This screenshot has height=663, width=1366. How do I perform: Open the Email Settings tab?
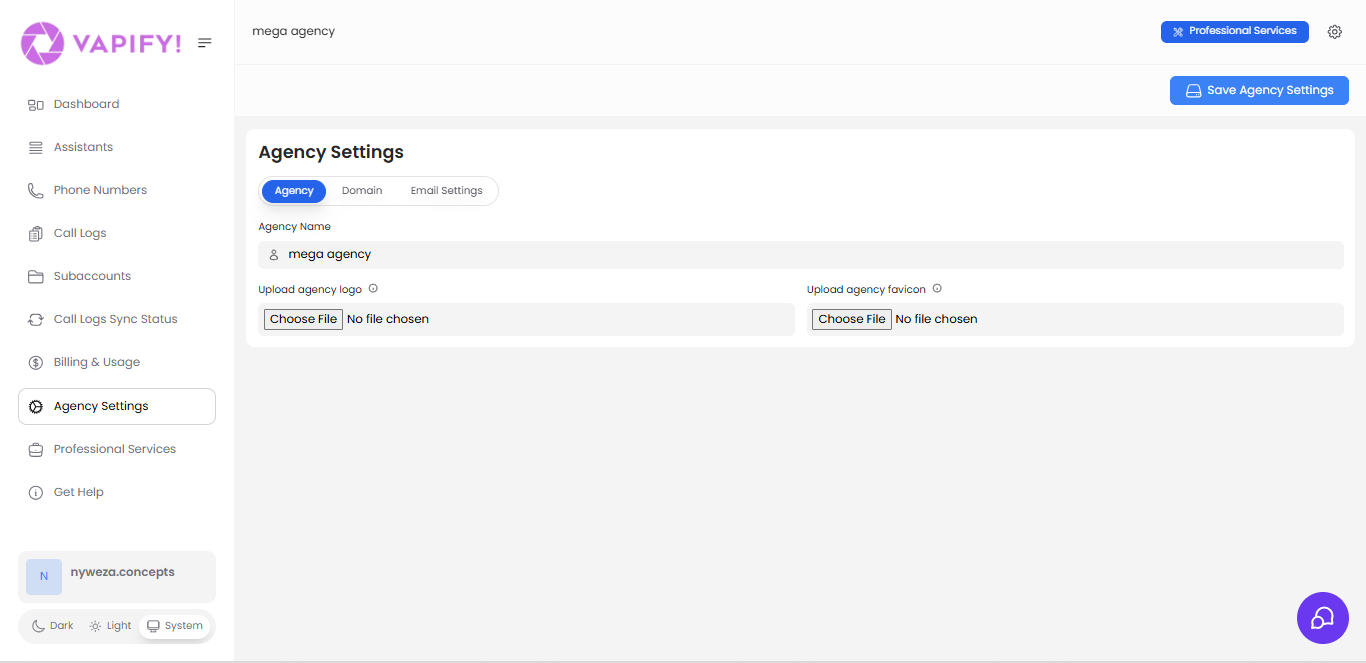[x=446, y=190]
